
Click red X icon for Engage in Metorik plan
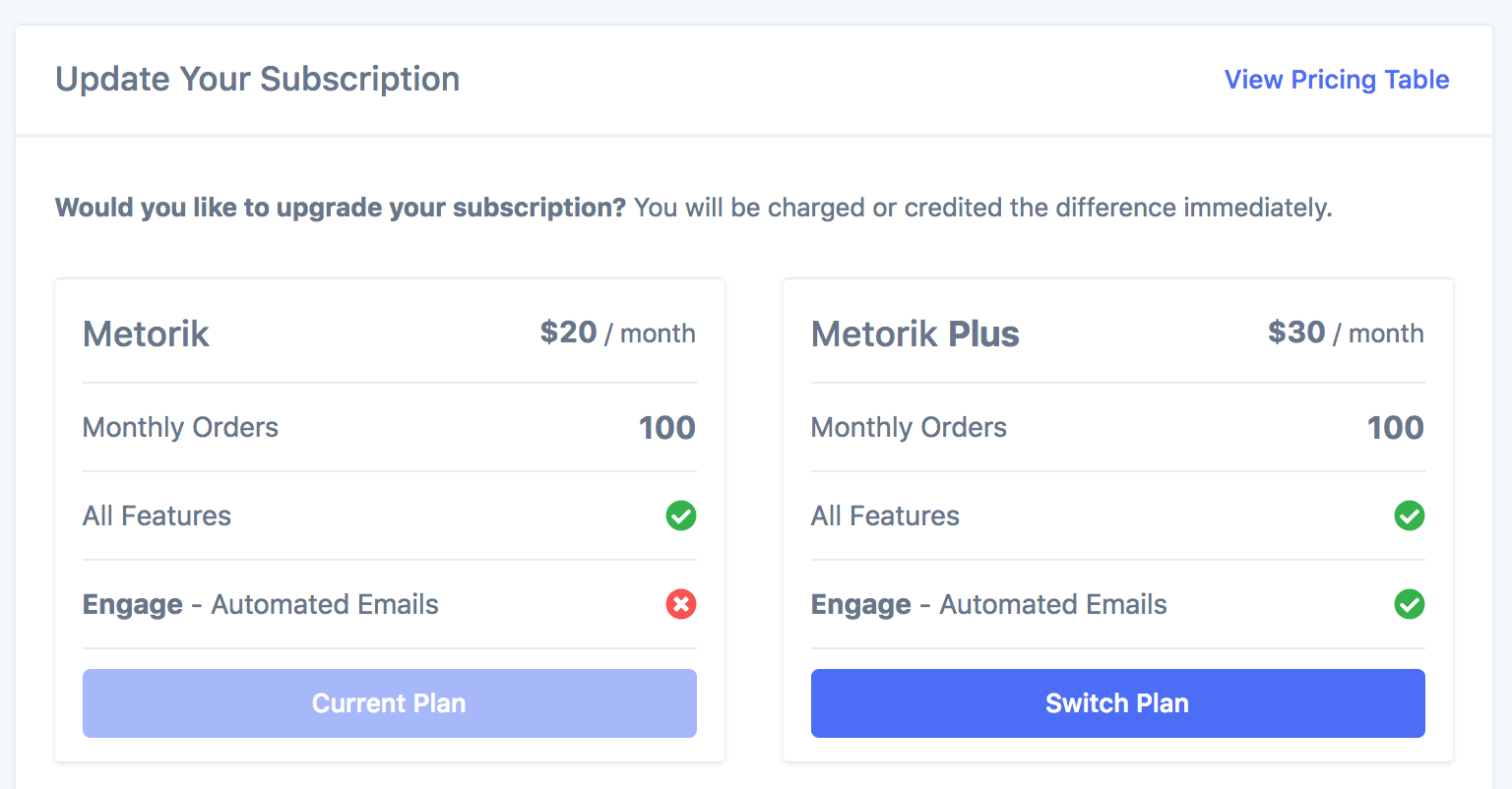click(681, 604)
